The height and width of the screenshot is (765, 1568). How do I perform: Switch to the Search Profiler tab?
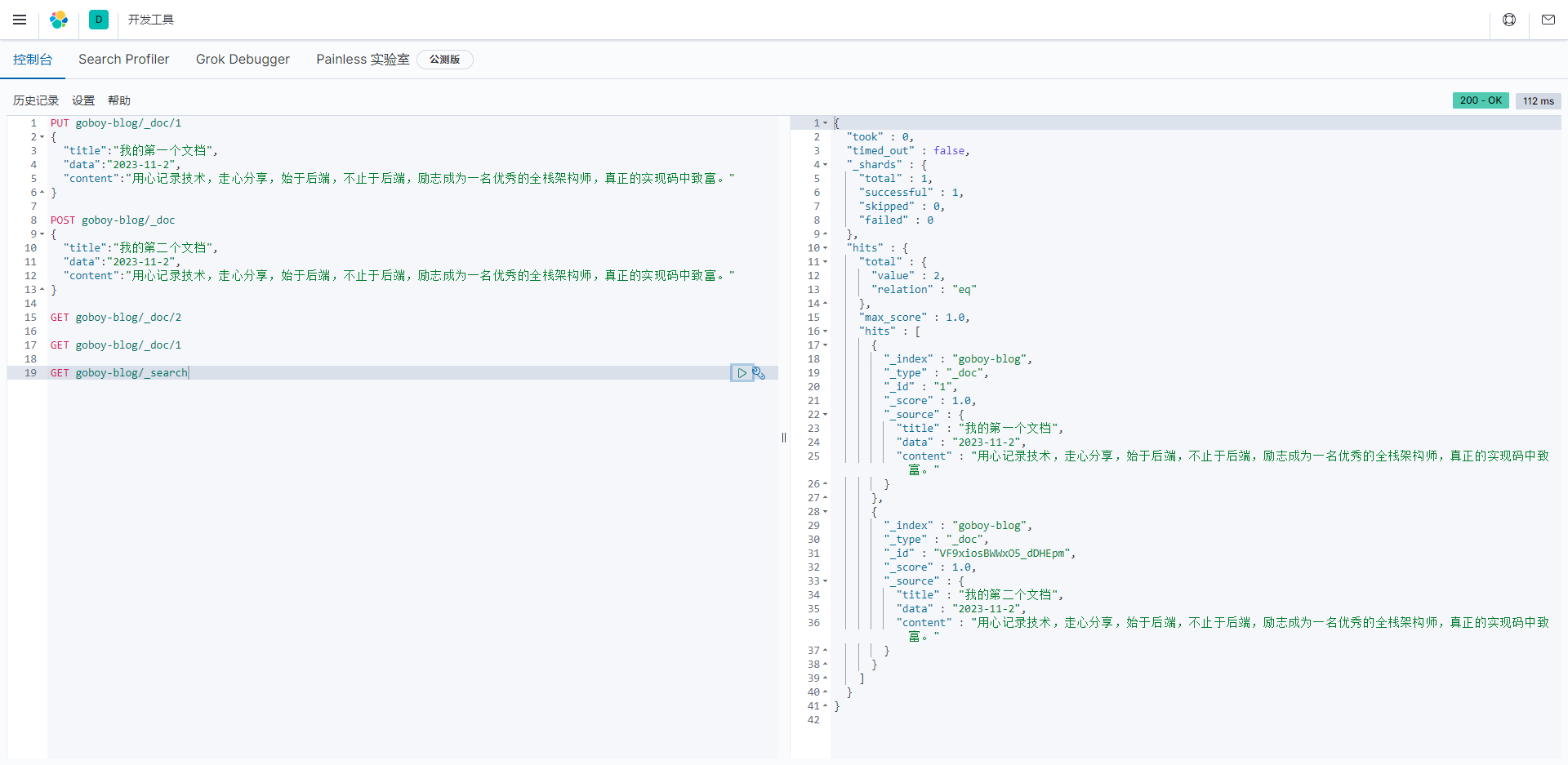[124, 60]
